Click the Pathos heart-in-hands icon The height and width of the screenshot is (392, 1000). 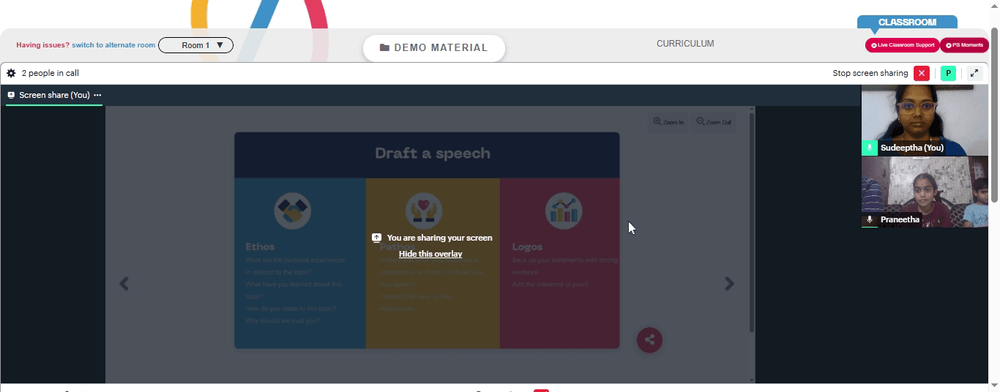424,211
